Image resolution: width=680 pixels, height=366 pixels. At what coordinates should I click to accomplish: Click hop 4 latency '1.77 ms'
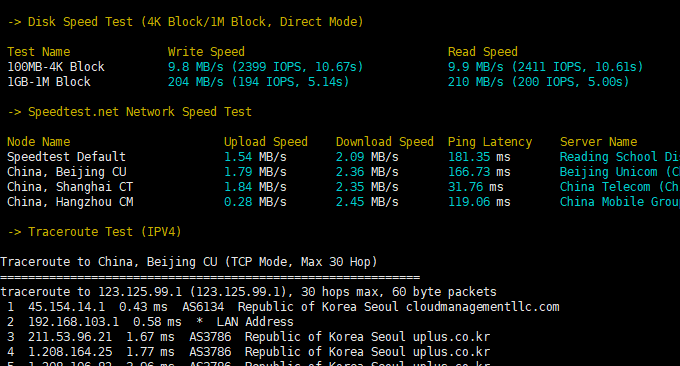pyautogui.click(x=150, y=352)
